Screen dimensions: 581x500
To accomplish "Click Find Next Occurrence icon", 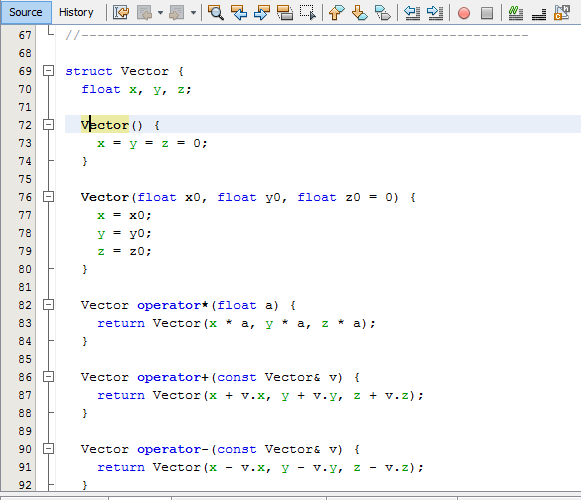I will pyautogui.click(x=262, y=13).
